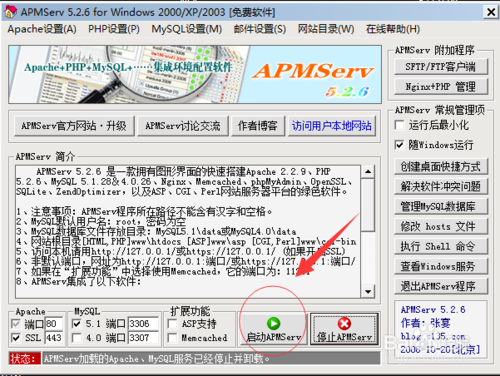Toggle the Apache 端口 80 checkbox
Screen dimensions: 500x376
pyautogui.click(x=16, y=323)
